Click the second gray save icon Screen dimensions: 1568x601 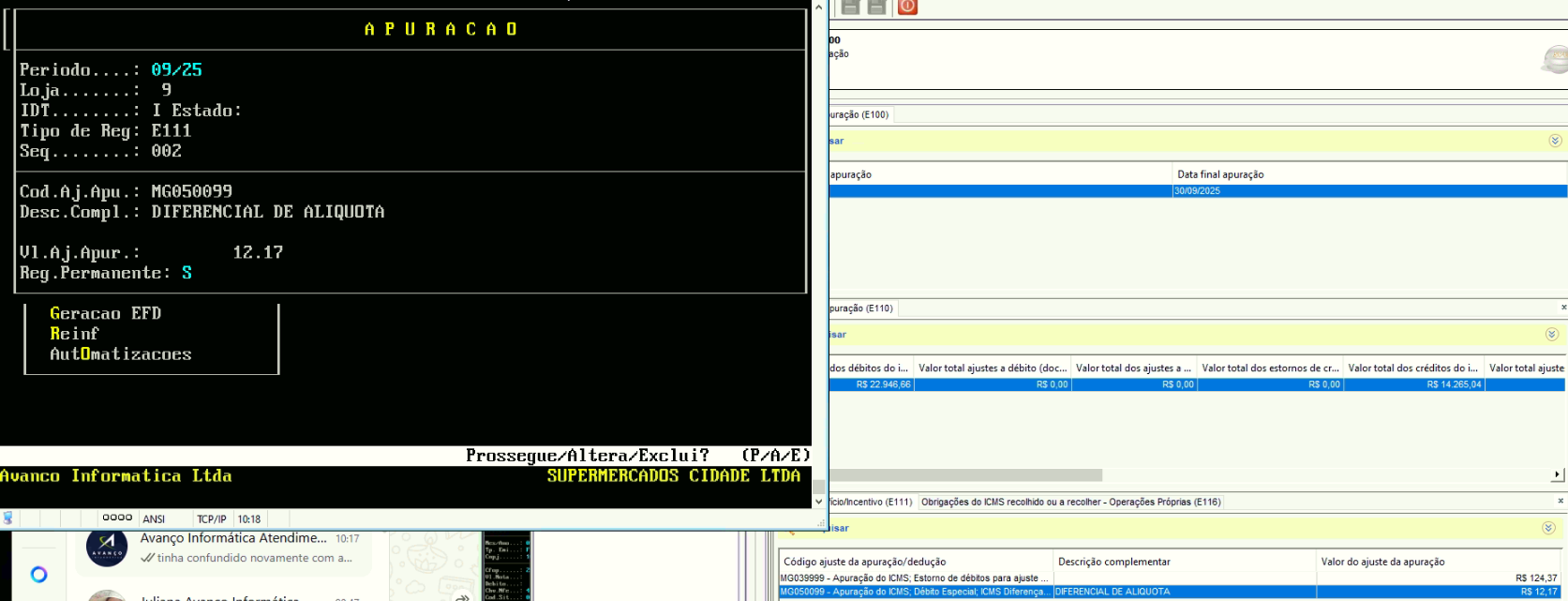(x=876, y=7)
